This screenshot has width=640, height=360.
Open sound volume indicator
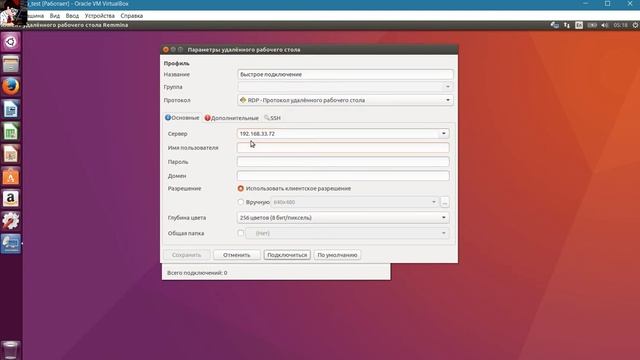[605, 25]
